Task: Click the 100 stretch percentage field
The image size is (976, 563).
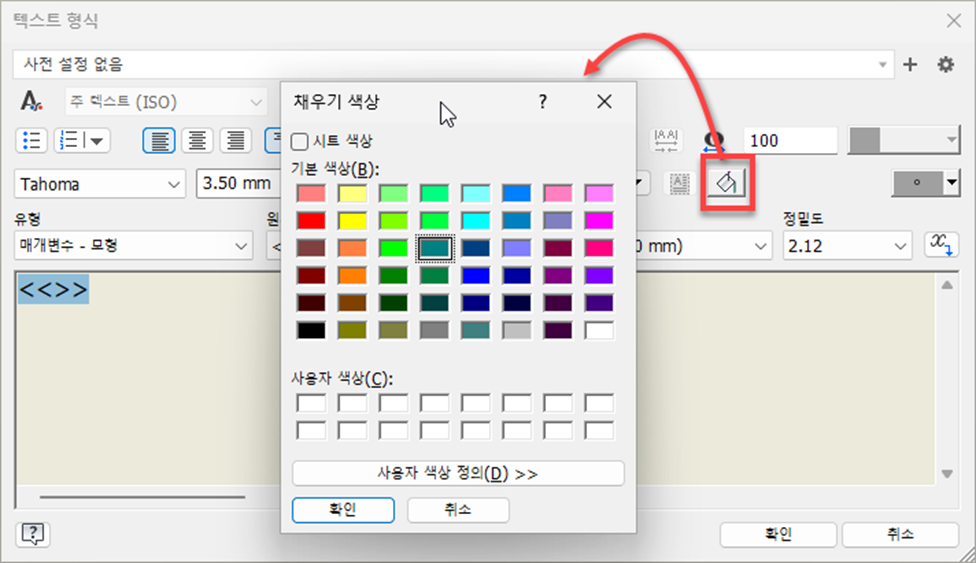Action: point(791,141)
